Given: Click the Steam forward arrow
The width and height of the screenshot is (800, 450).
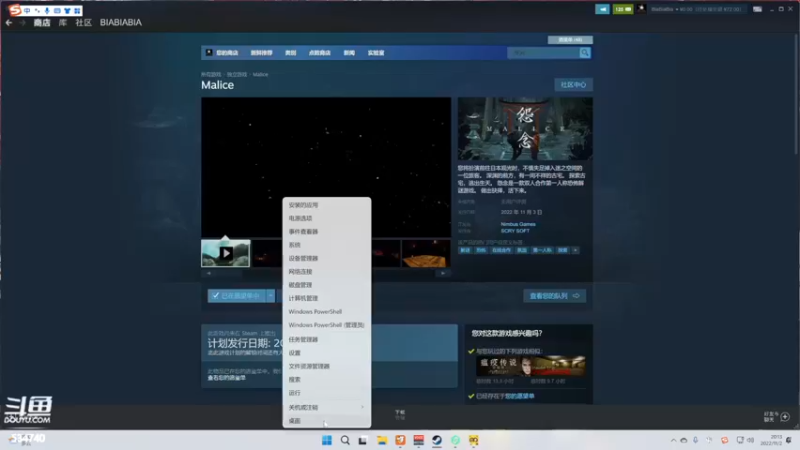Looking at the screenshot, I should coord(22,22).
